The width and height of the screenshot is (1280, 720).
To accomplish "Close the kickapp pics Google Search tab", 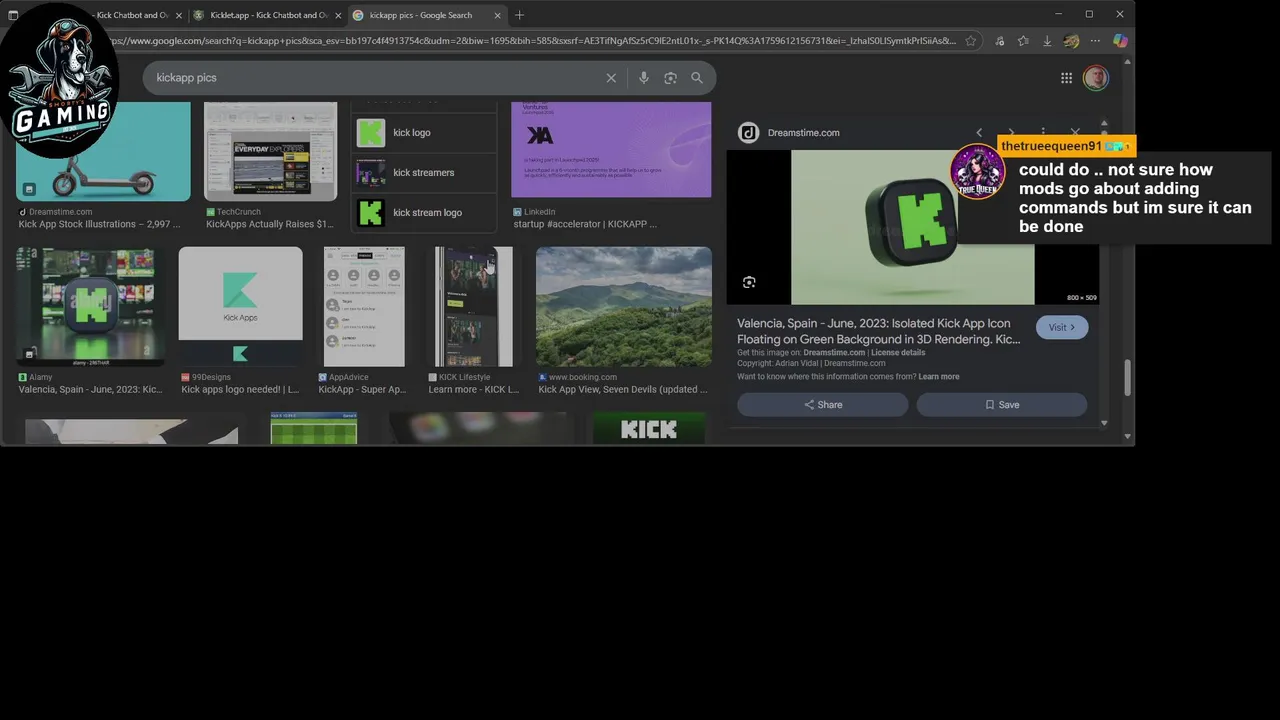I will coord(498,15).
